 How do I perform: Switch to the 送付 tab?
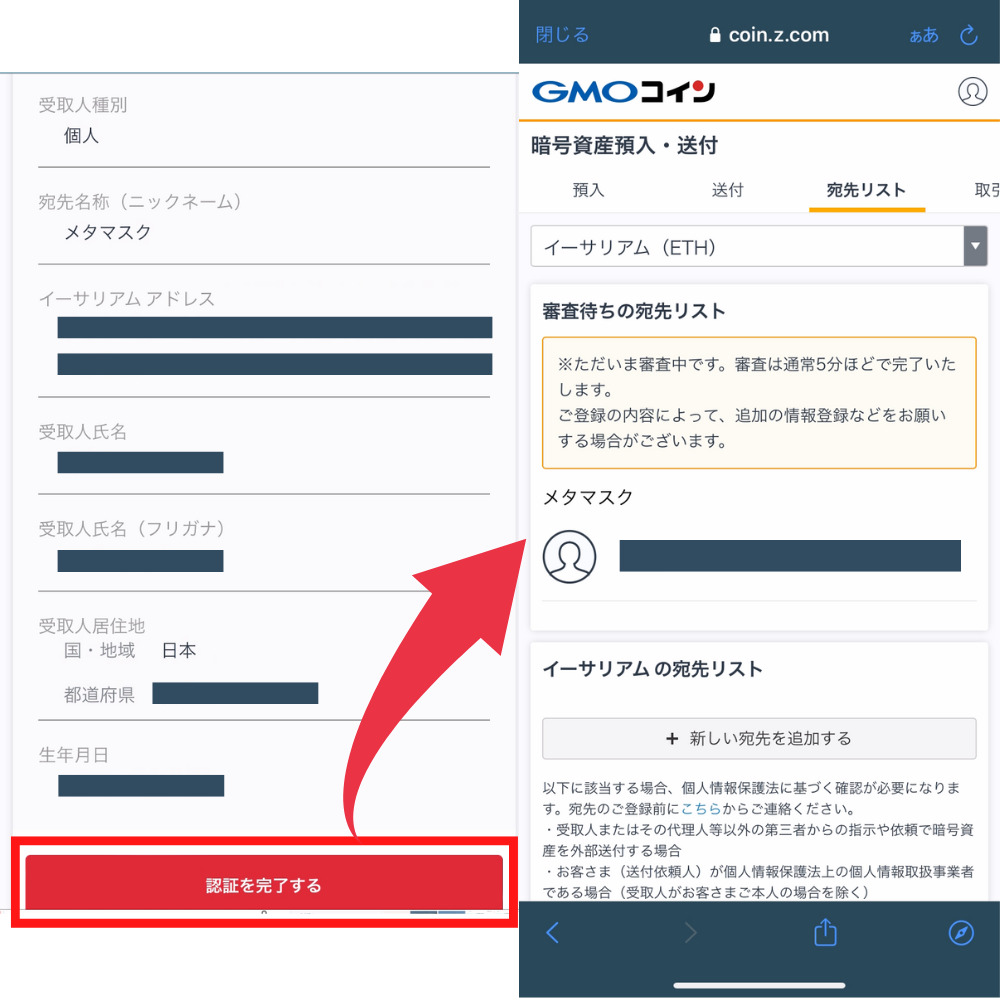click(x=727, y=189)
